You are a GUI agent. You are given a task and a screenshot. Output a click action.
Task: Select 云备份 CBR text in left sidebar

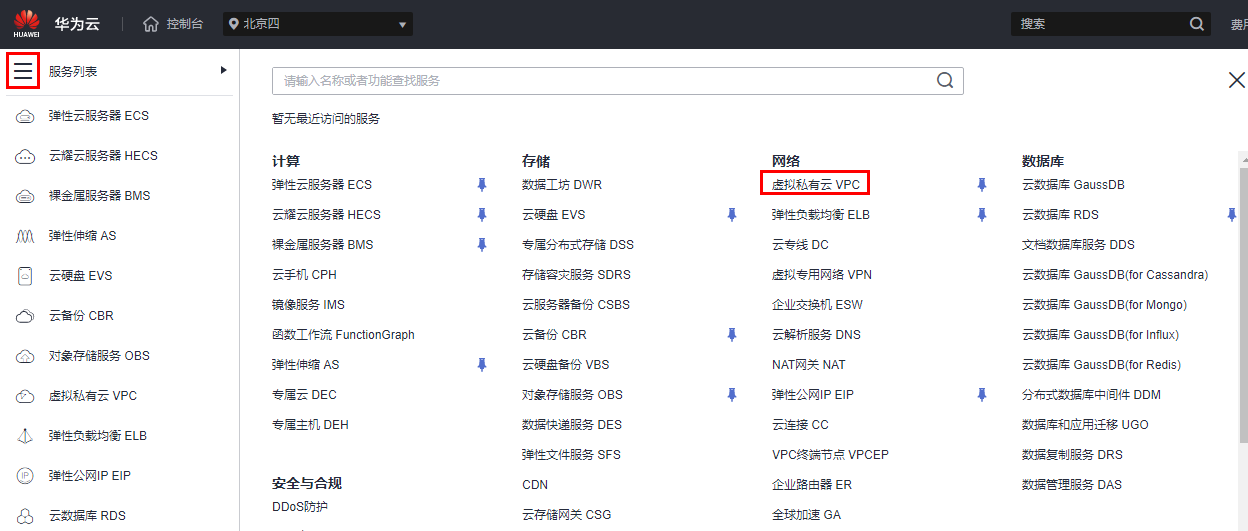81,316
